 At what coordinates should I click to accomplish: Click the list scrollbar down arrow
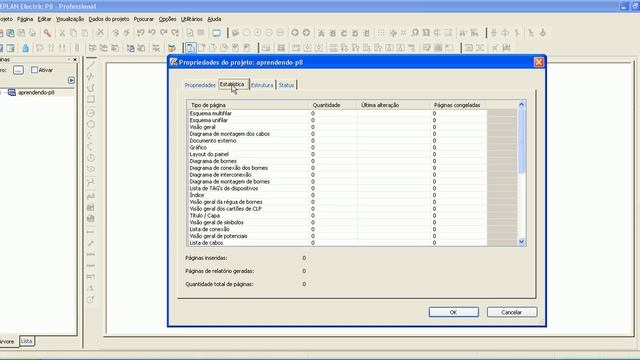521,242
